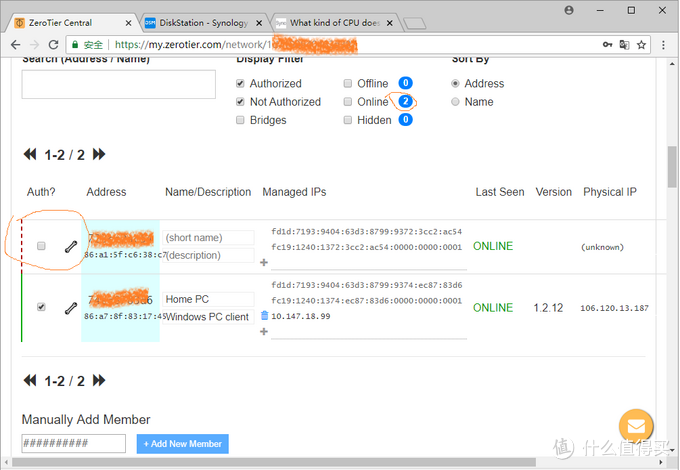This screenshot has width=680, height=470.
Task: Sort members by Name radio option
Action: pyautogui.click(x=456, y=102)
